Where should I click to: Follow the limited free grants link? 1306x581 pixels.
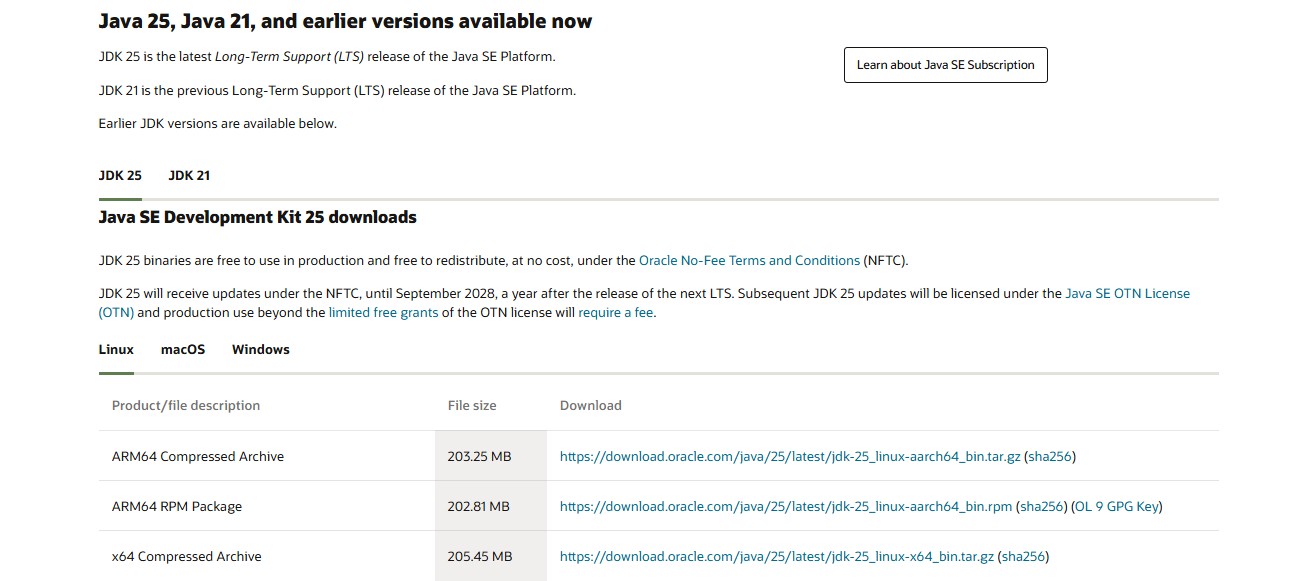click(383, 313)
